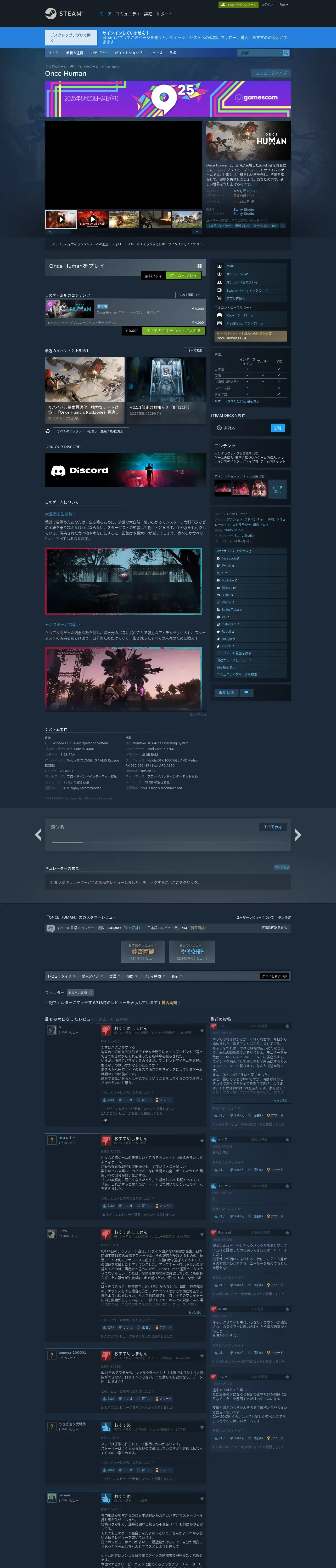The width and height of the screenshot is (336, 1568).
Task: Click the PlayStationコントローラー controller icon
Action: click(220, 323)
